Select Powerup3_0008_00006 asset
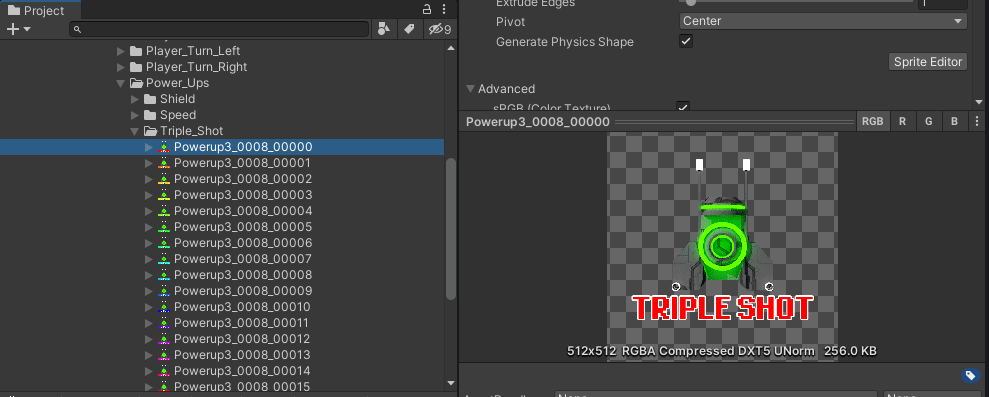Viewport: 989px width, 397px height. click(x=243, y=243)
